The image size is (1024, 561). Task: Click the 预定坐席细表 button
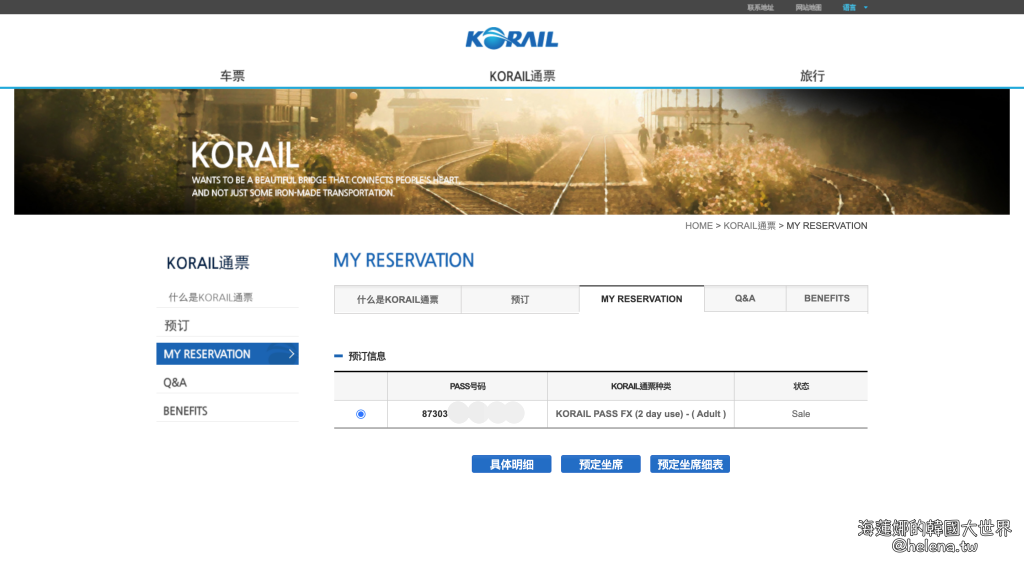pyautogui.click(x=689, y=465)
